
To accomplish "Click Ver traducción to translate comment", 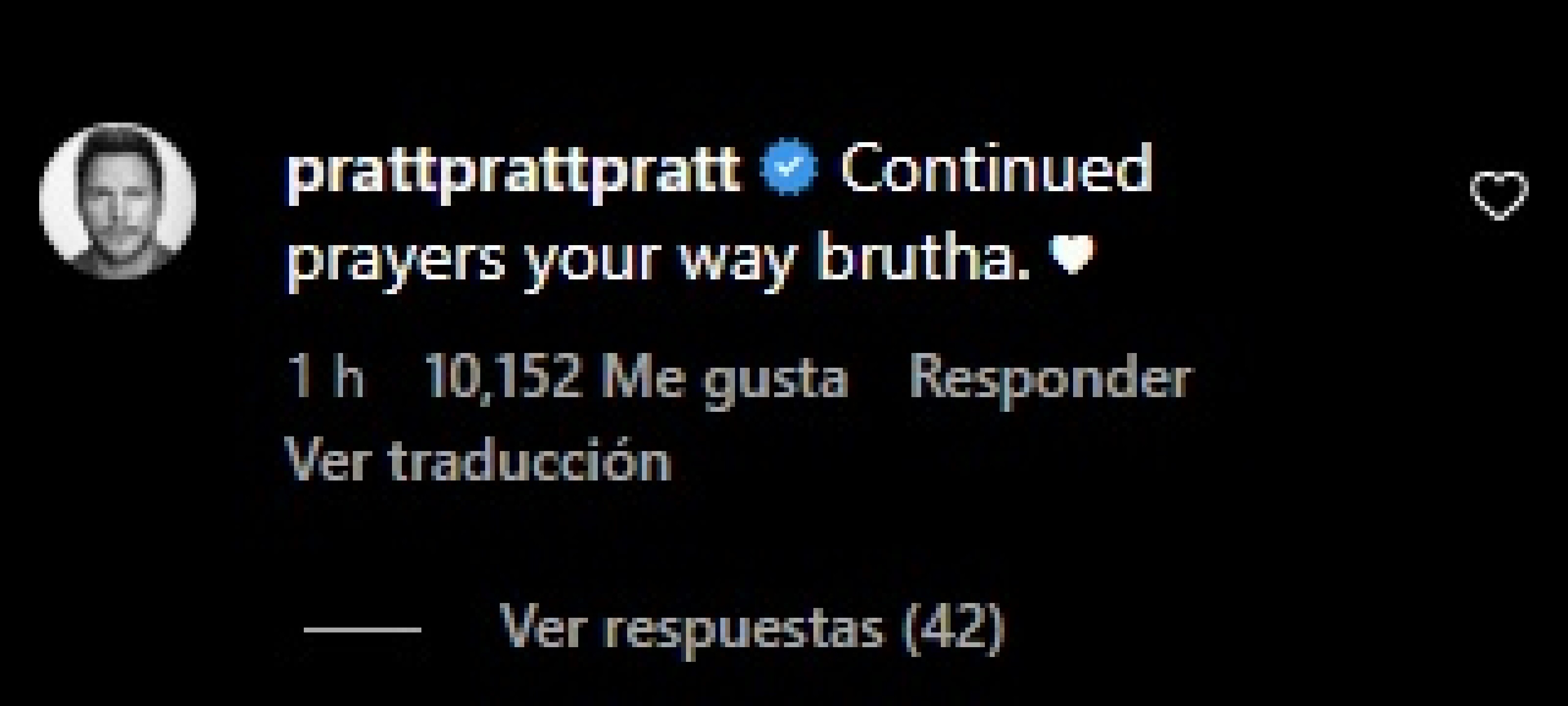I will [479, 460].
